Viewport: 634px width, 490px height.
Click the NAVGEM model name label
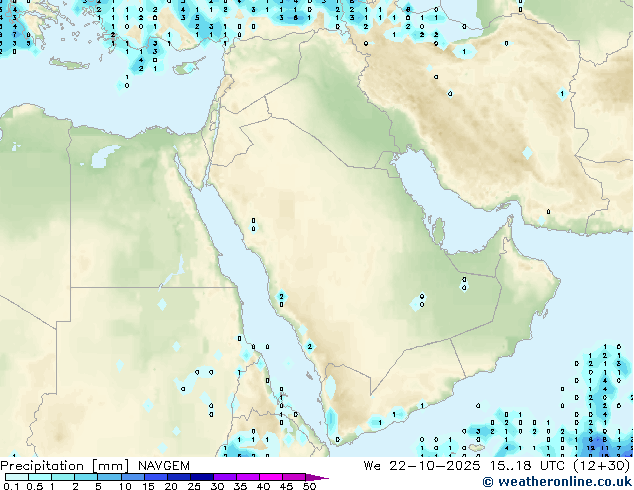pyautogui.click(x=164, y=466)
